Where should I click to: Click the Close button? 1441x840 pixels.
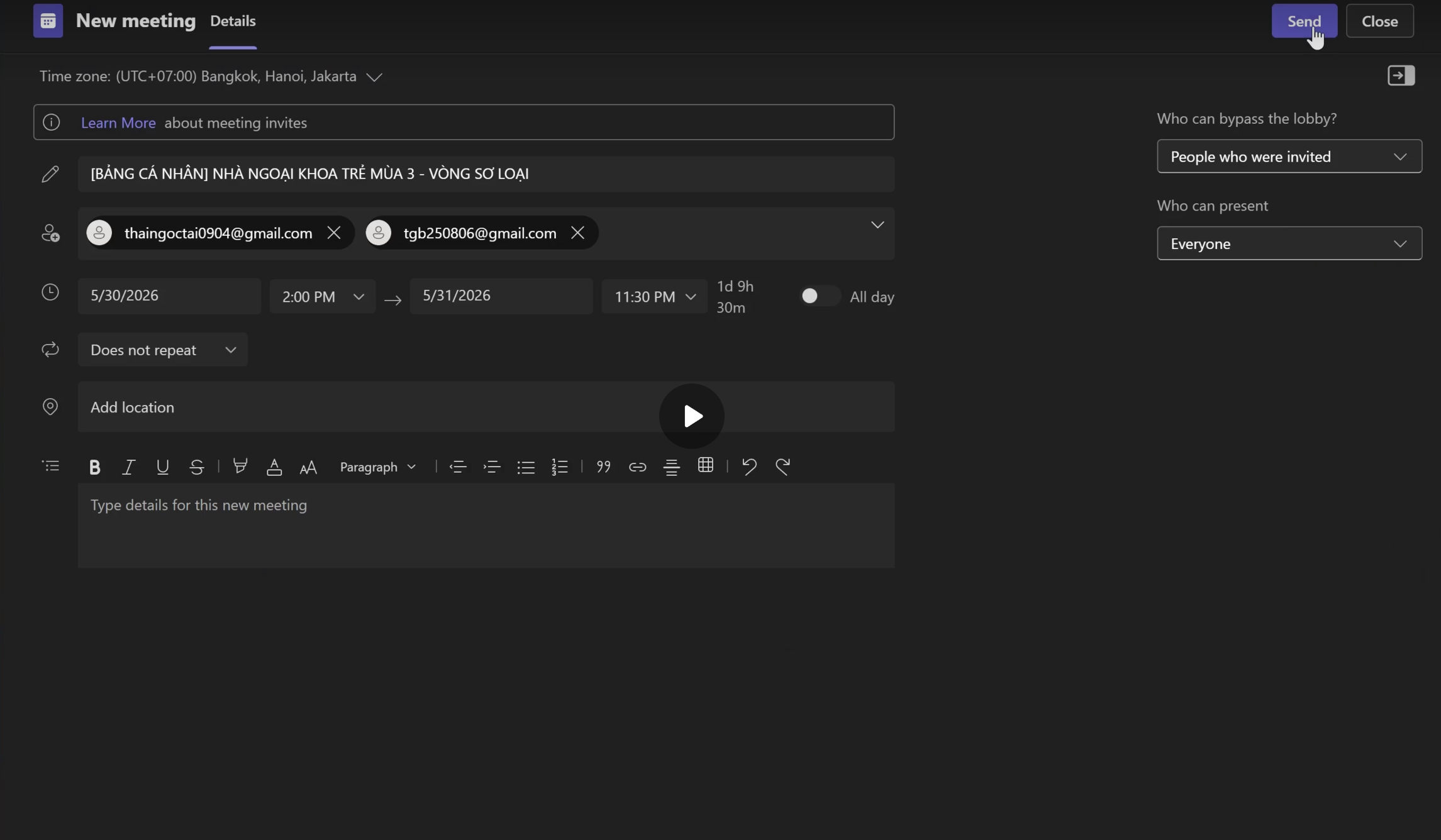click(1379, 21)
